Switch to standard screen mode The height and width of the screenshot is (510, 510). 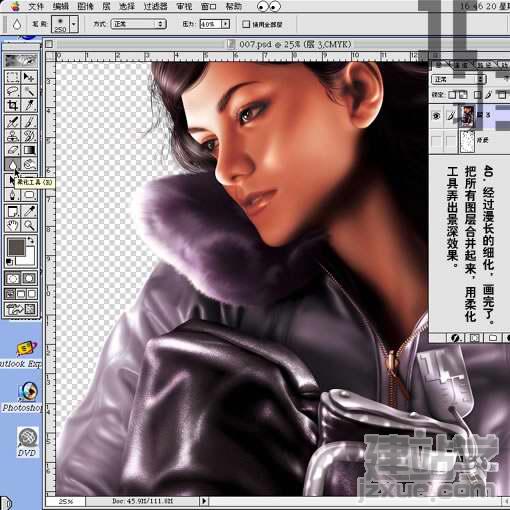coord(10,294)
